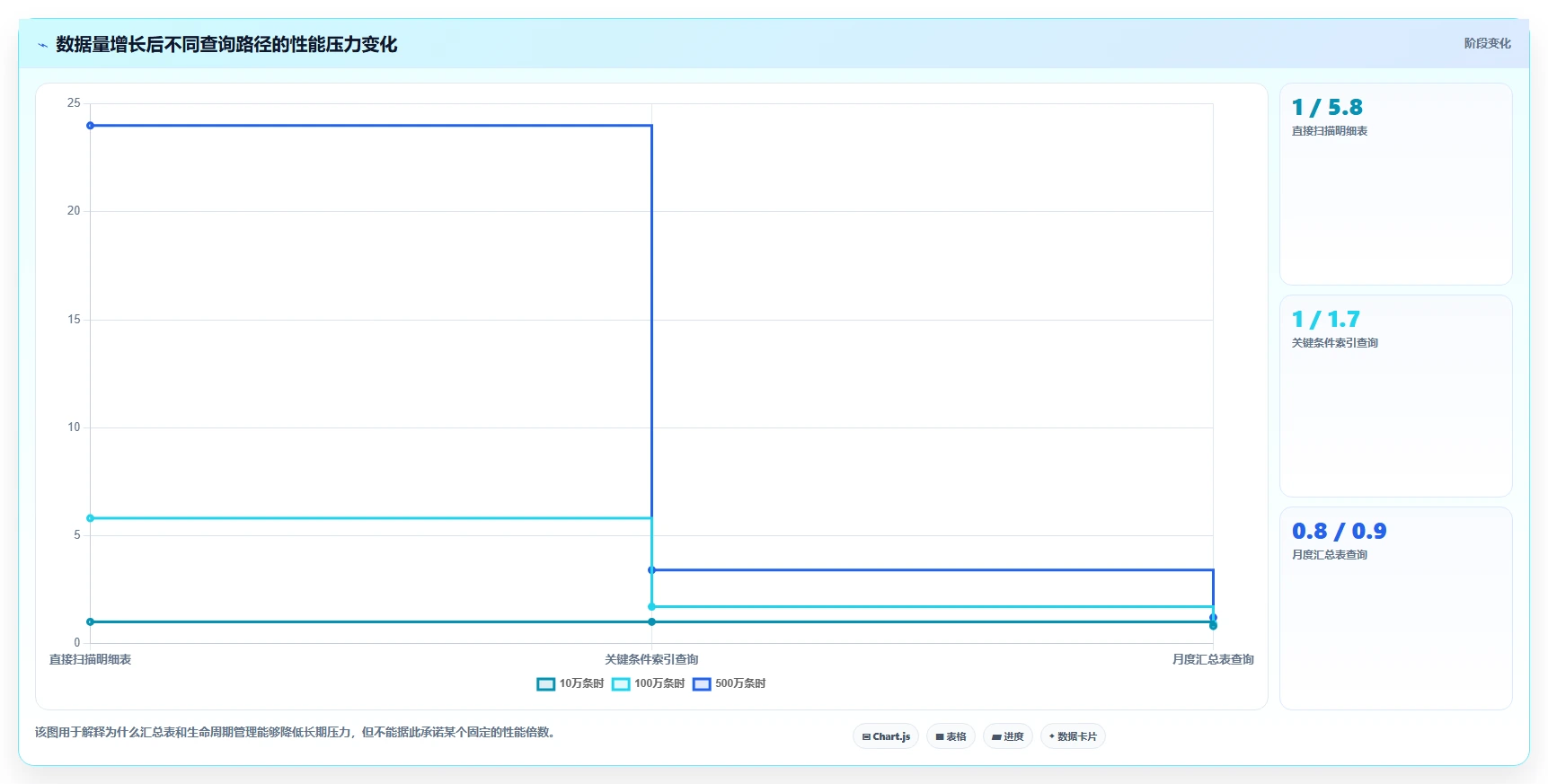
Task: Click the Chart.js pill button
Action: [885, 736]
